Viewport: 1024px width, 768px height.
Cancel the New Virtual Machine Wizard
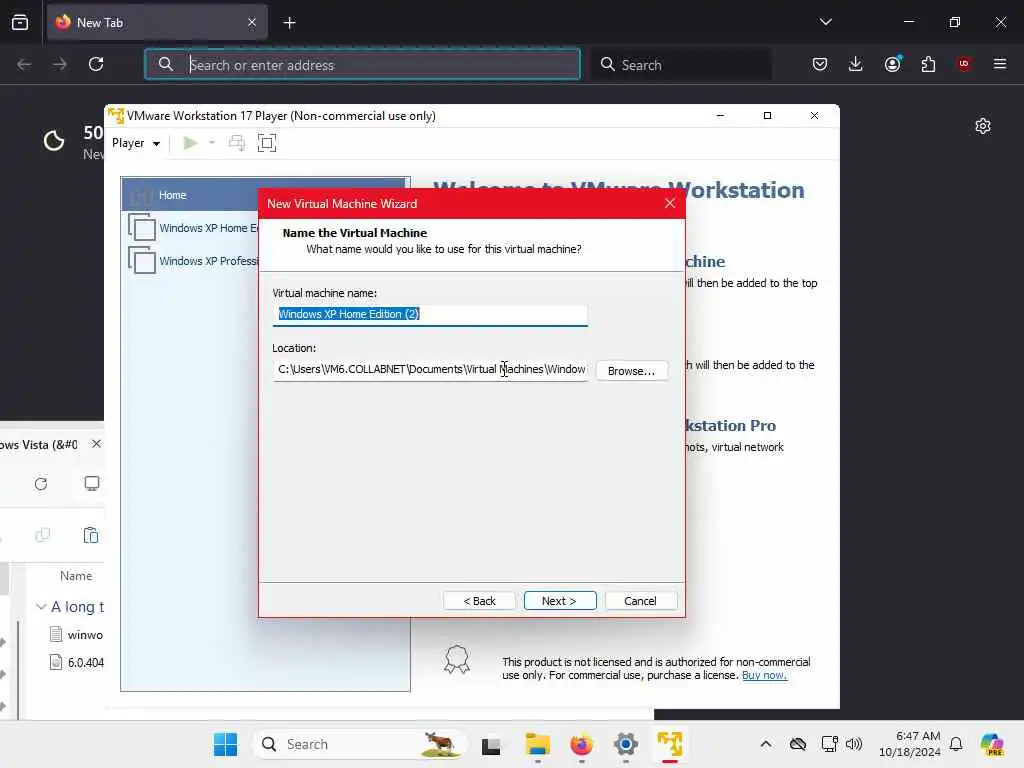pyautogui.click(x=641, y=601)
